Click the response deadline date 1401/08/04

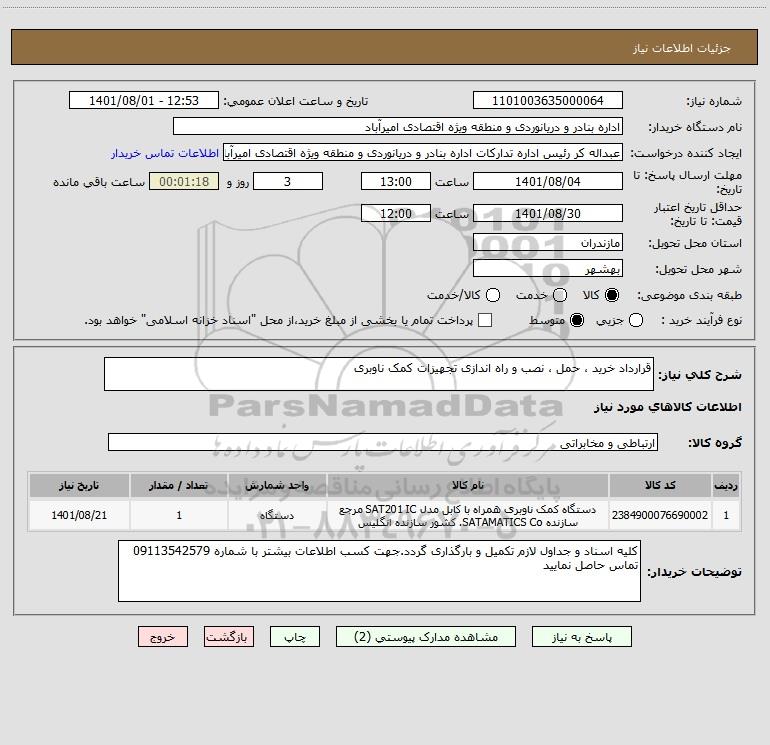[548, 182]
